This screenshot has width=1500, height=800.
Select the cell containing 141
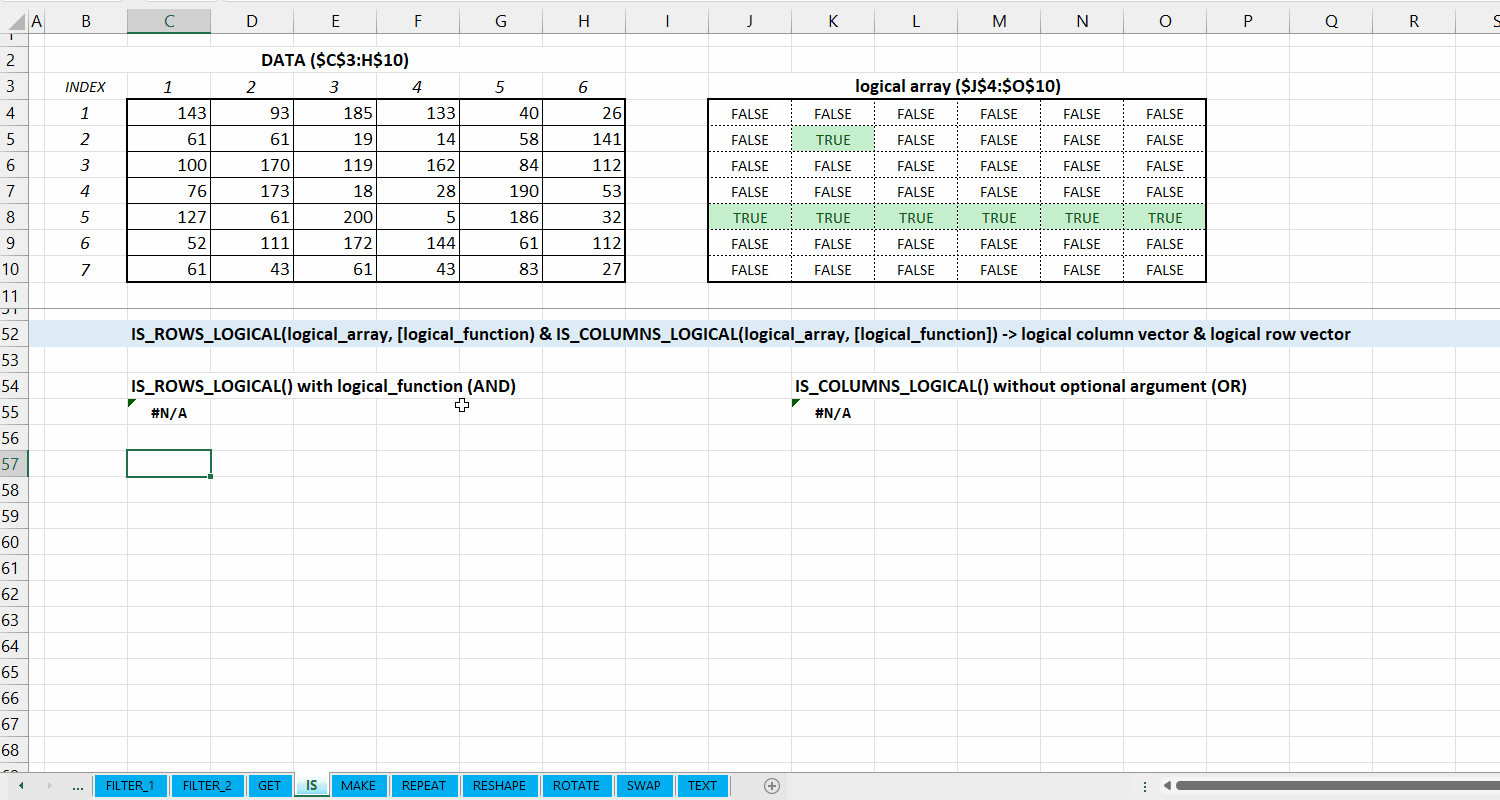584,139
